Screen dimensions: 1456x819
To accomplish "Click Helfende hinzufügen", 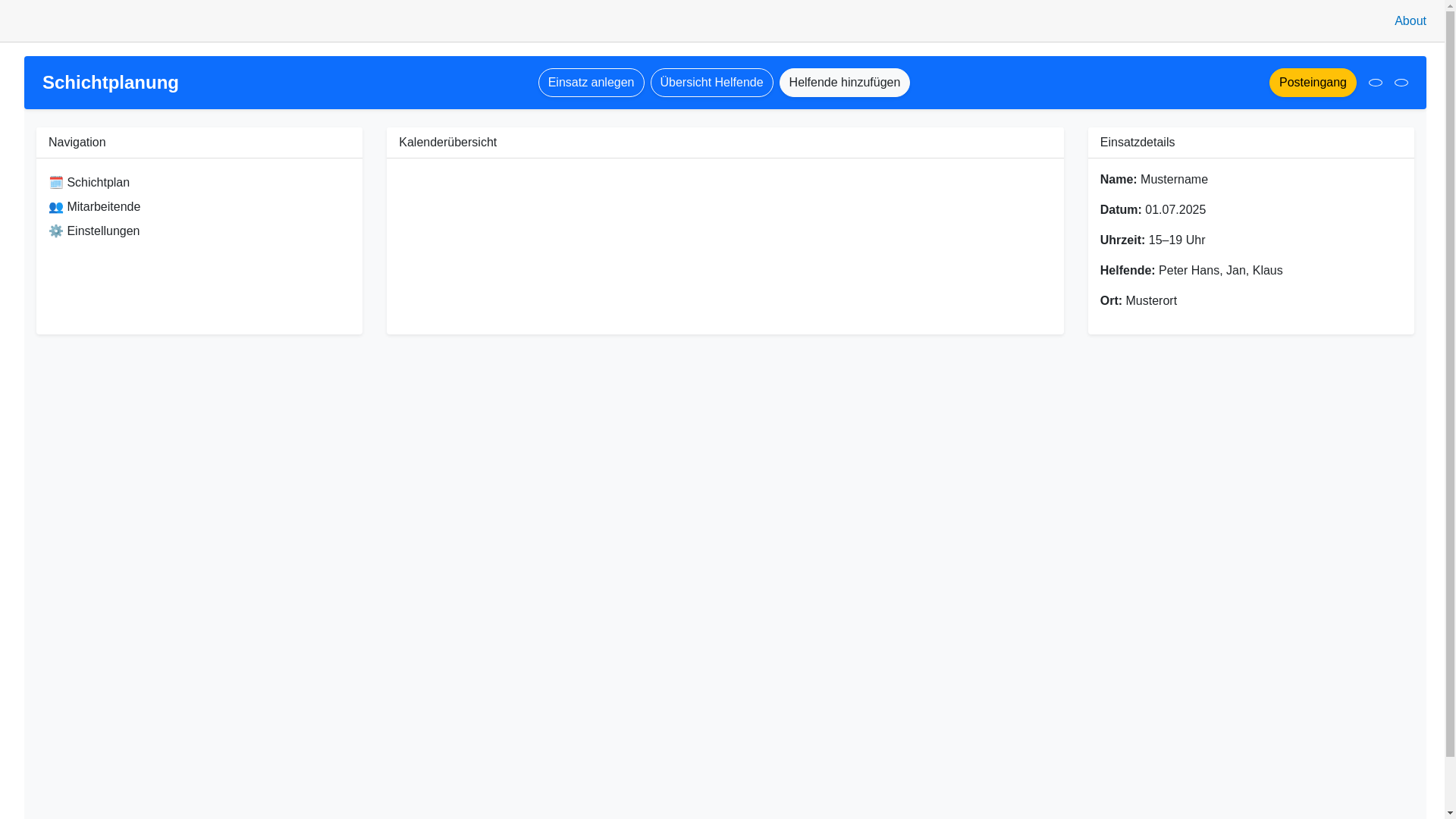I will (x=845, y=83).
